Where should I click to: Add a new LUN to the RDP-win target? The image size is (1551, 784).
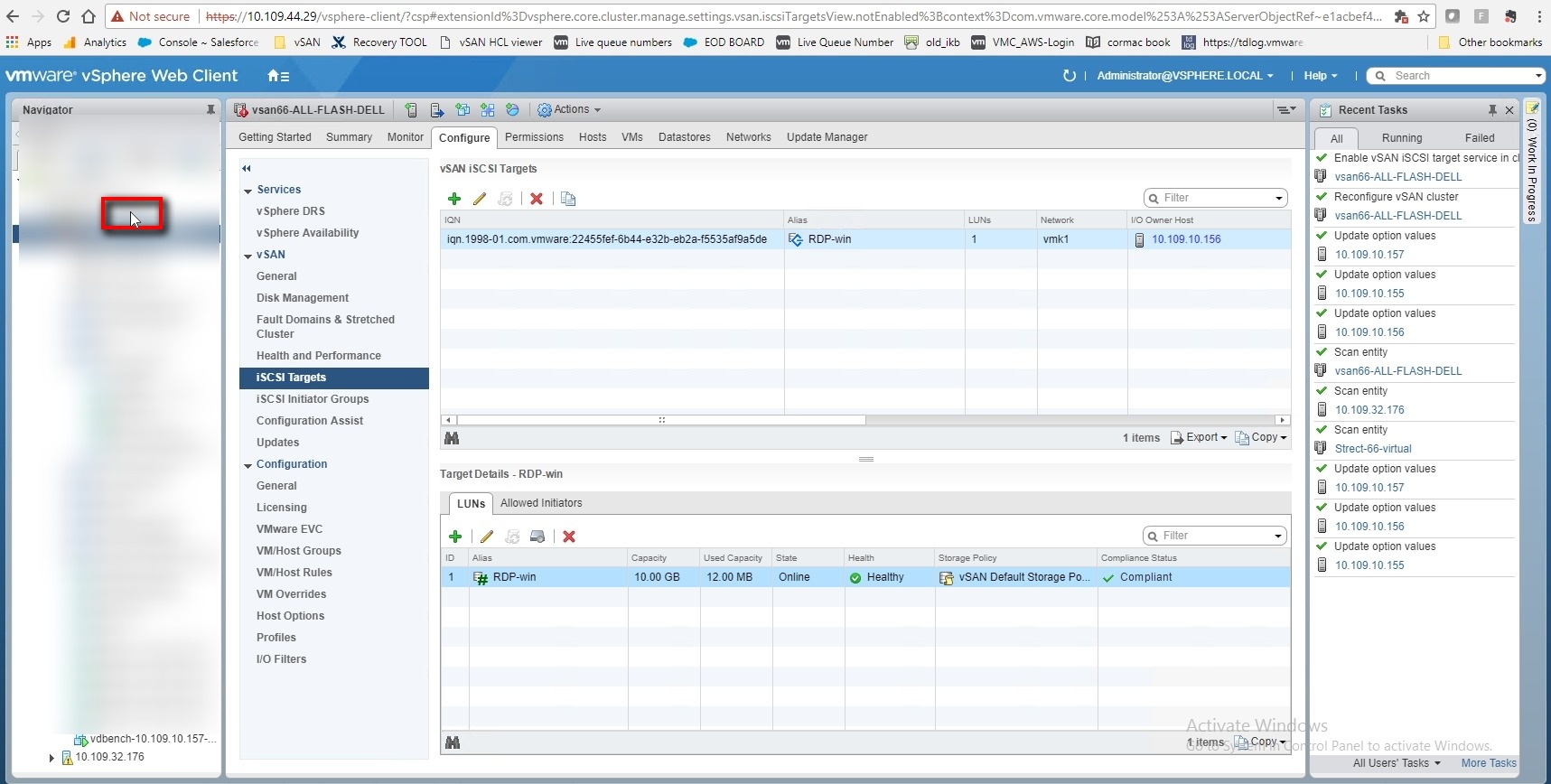(x=455, y=537)
